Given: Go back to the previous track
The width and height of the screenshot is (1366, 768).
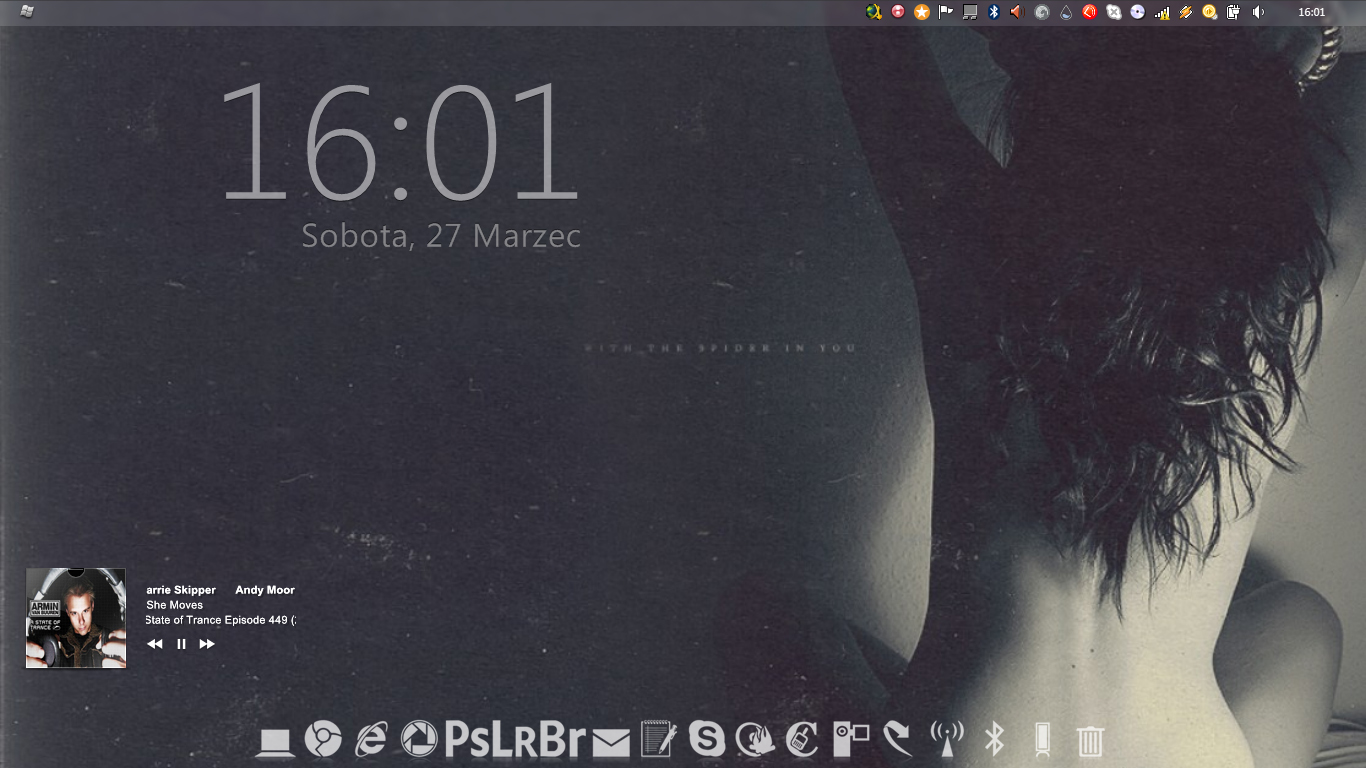Looking at the screenshot, I should pyautogui.click(x=155, y=644).
